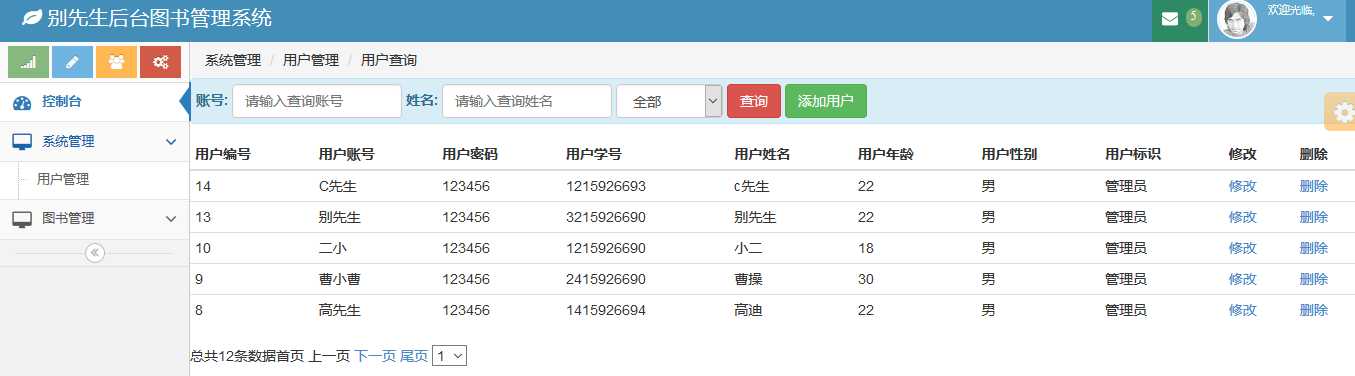
Task: Click the 用户查询 breadcrumb
Action: (389, 60)
